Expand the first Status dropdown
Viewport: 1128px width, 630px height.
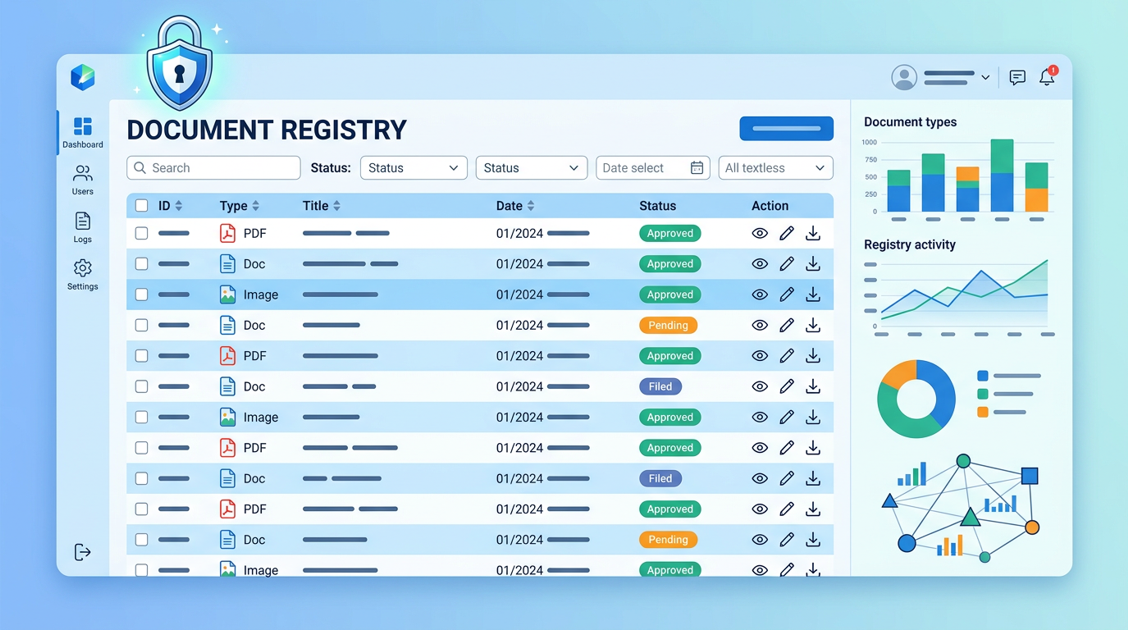(414, 168)
